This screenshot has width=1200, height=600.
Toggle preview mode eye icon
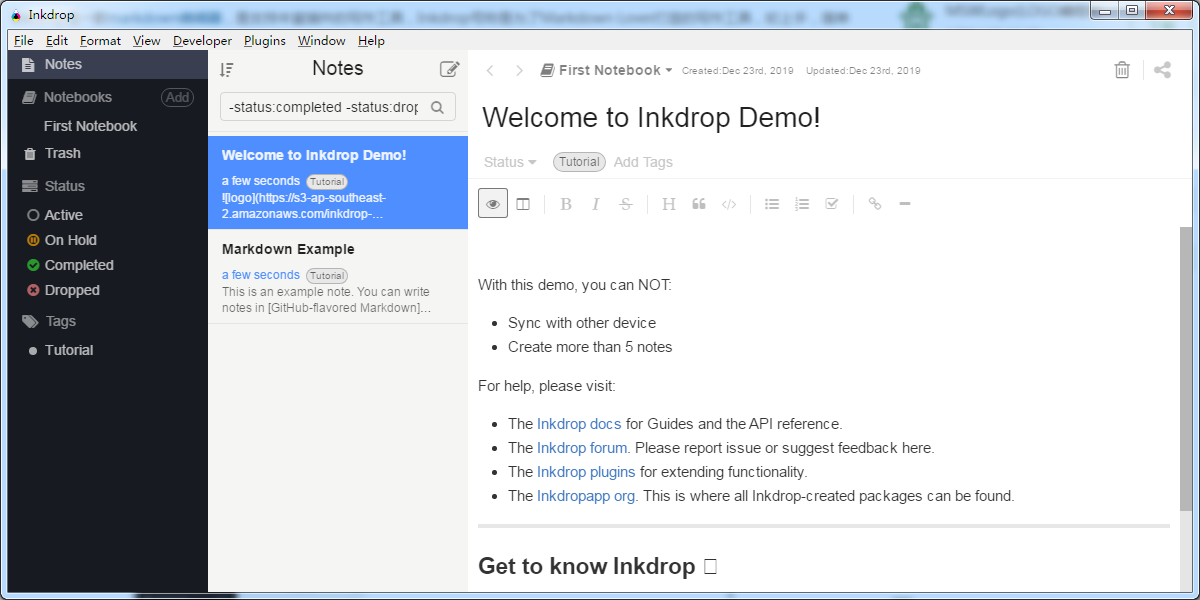coord(493,204)
